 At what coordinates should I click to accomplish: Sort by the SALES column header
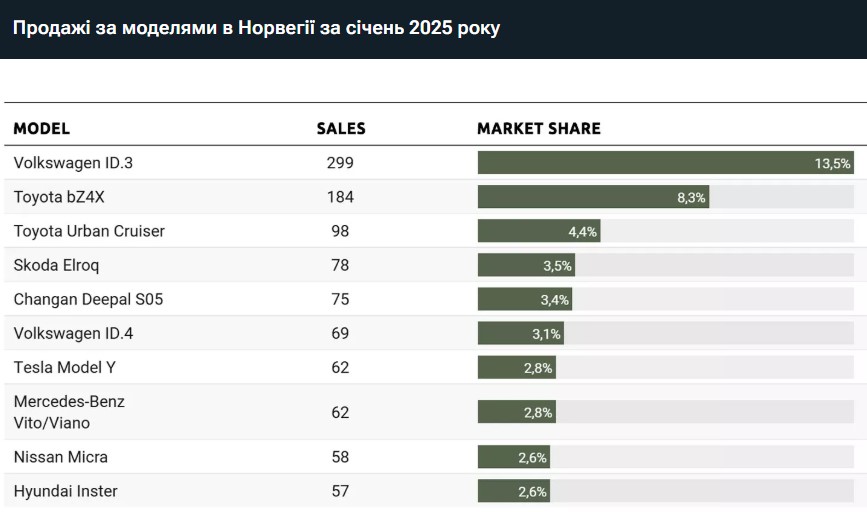[x=341, y=128]
